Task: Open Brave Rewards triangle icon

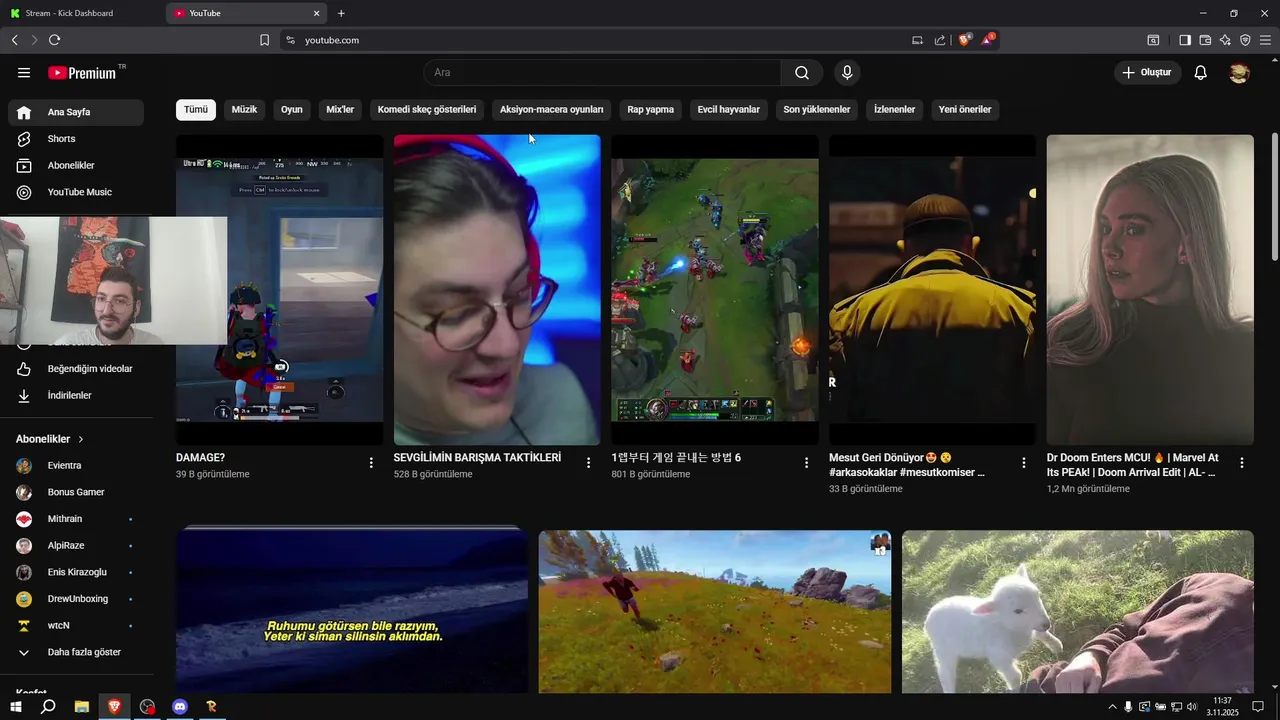Action: pyautogui.click(x=988, y=40)
